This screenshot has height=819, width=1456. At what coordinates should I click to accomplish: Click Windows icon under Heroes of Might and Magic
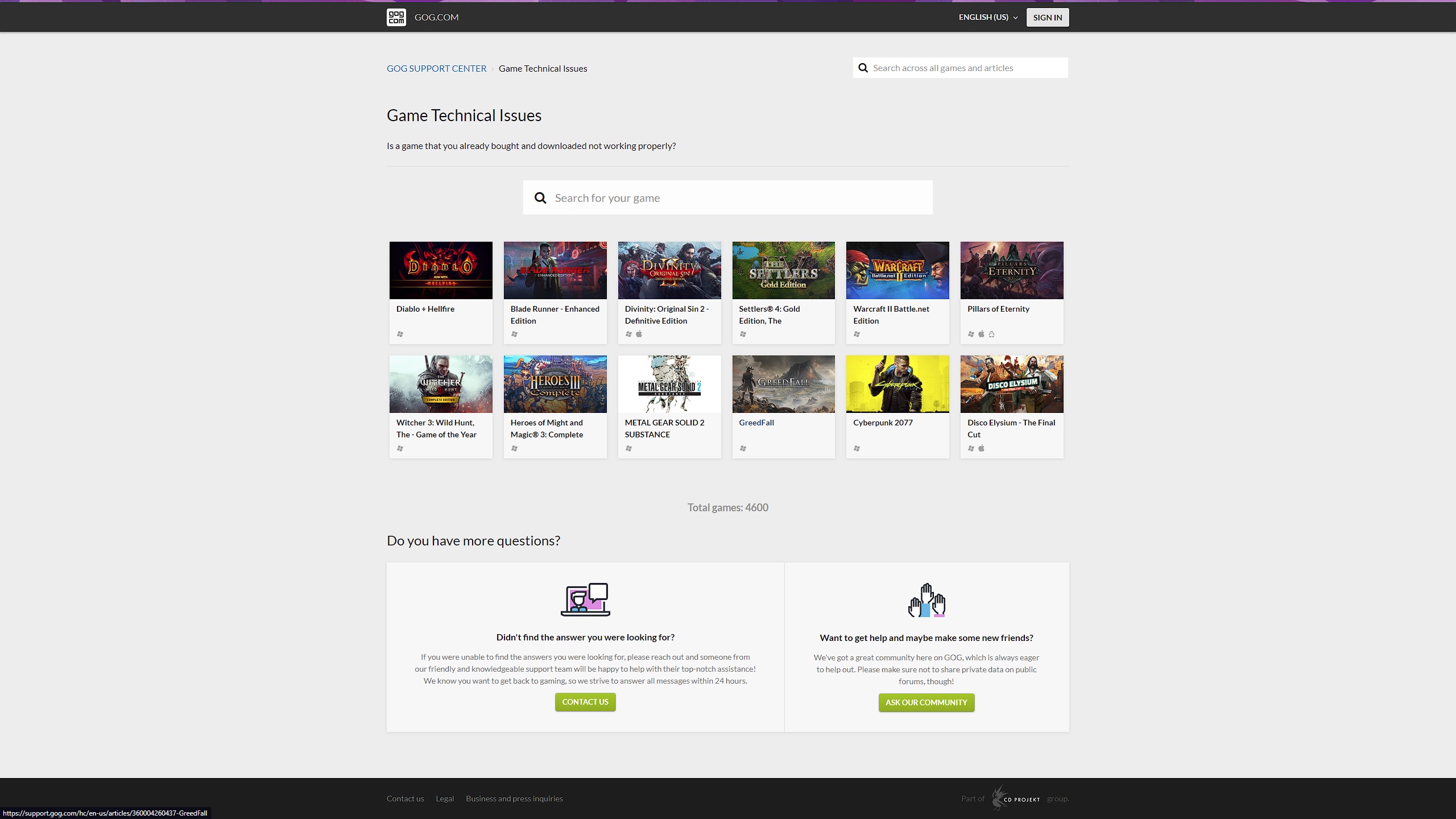pos(514,448)
